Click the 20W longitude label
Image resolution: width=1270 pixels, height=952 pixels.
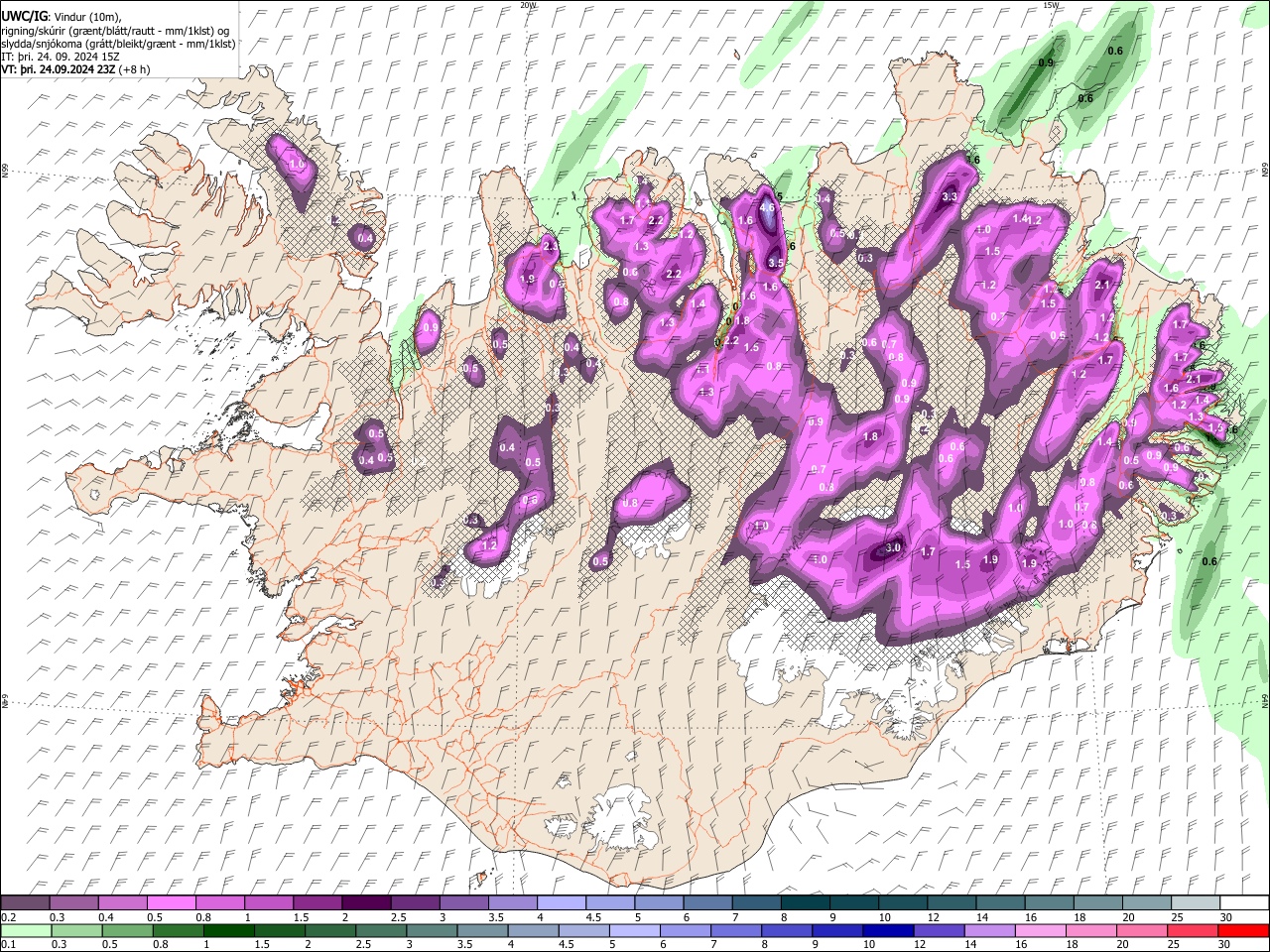click(528, 5)
